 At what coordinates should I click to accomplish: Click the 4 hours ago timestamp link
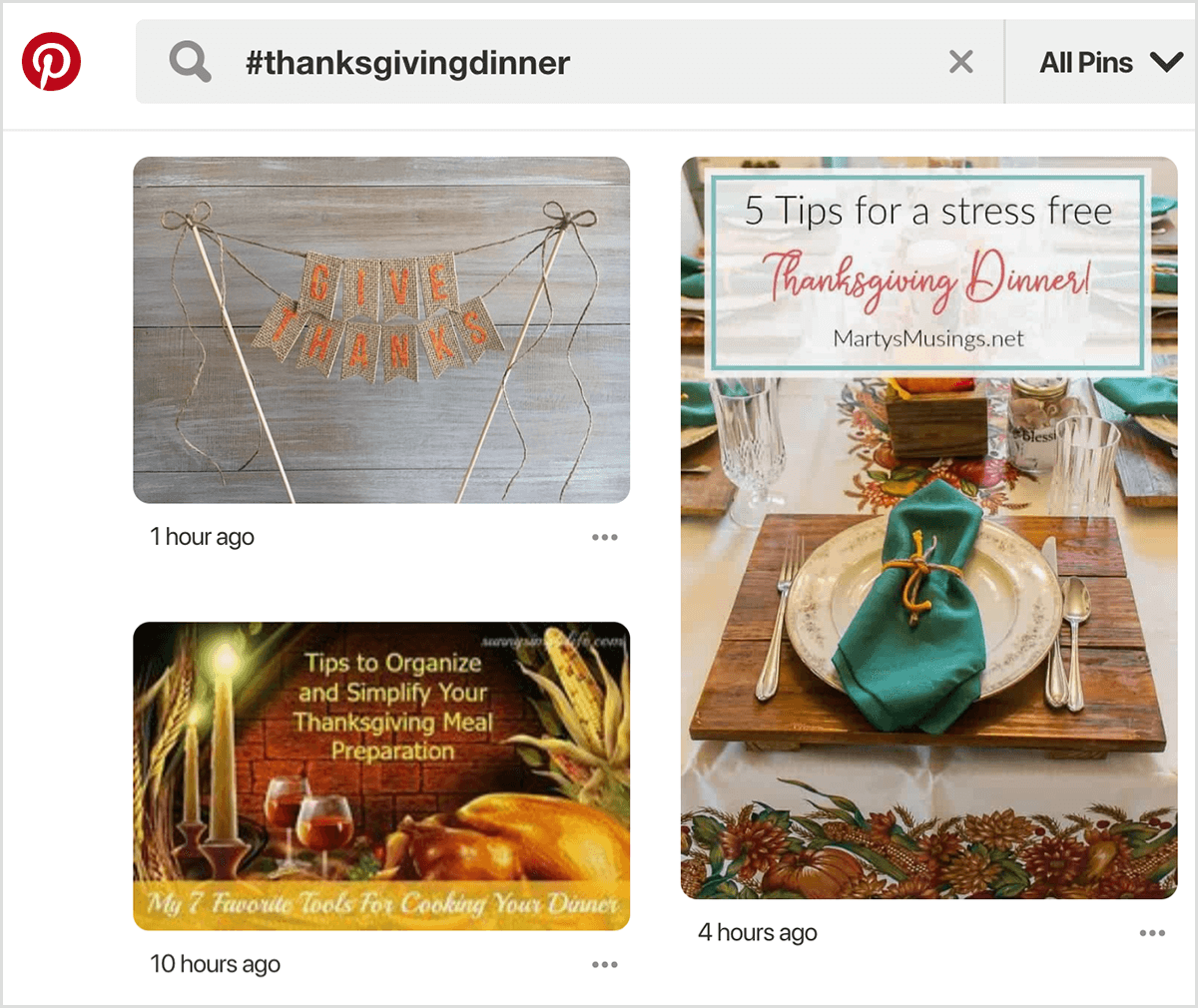[x=757, y=932]
